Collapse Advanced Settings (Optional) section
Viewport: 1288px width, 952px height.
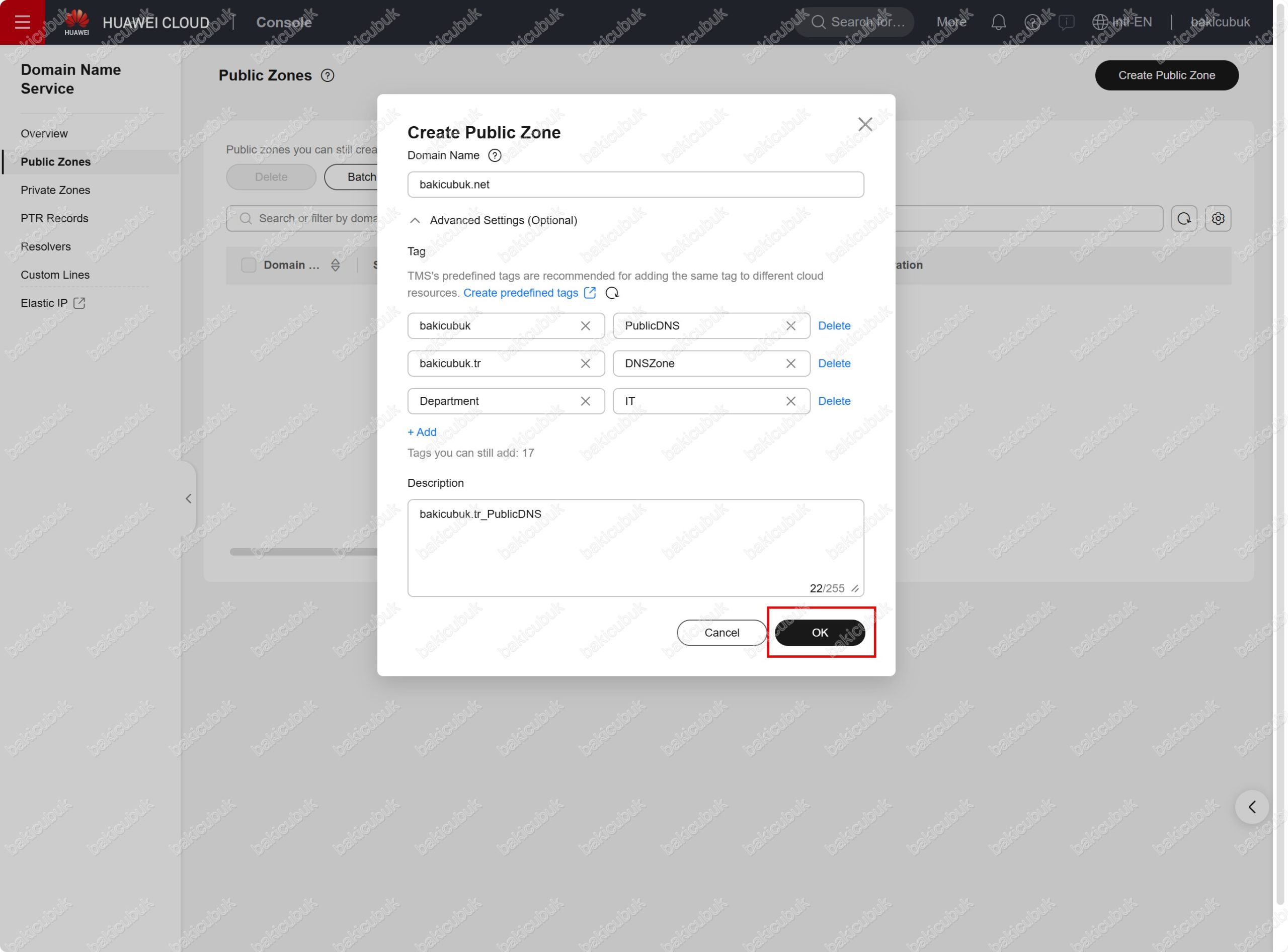415,221
